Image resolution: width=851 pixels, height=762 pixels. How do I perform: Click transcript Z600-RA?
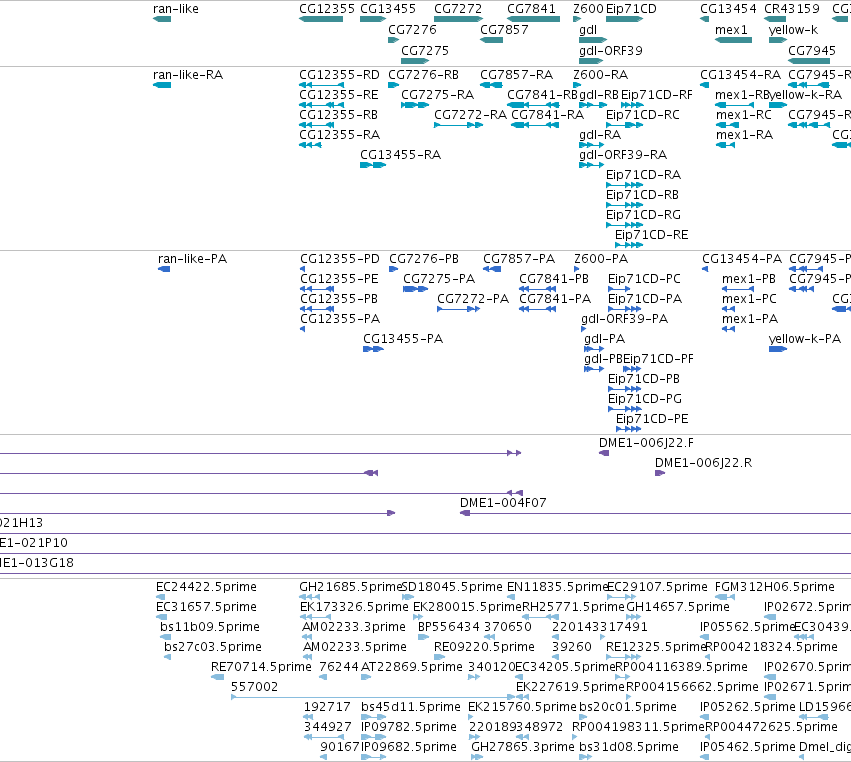click(600, 74)
